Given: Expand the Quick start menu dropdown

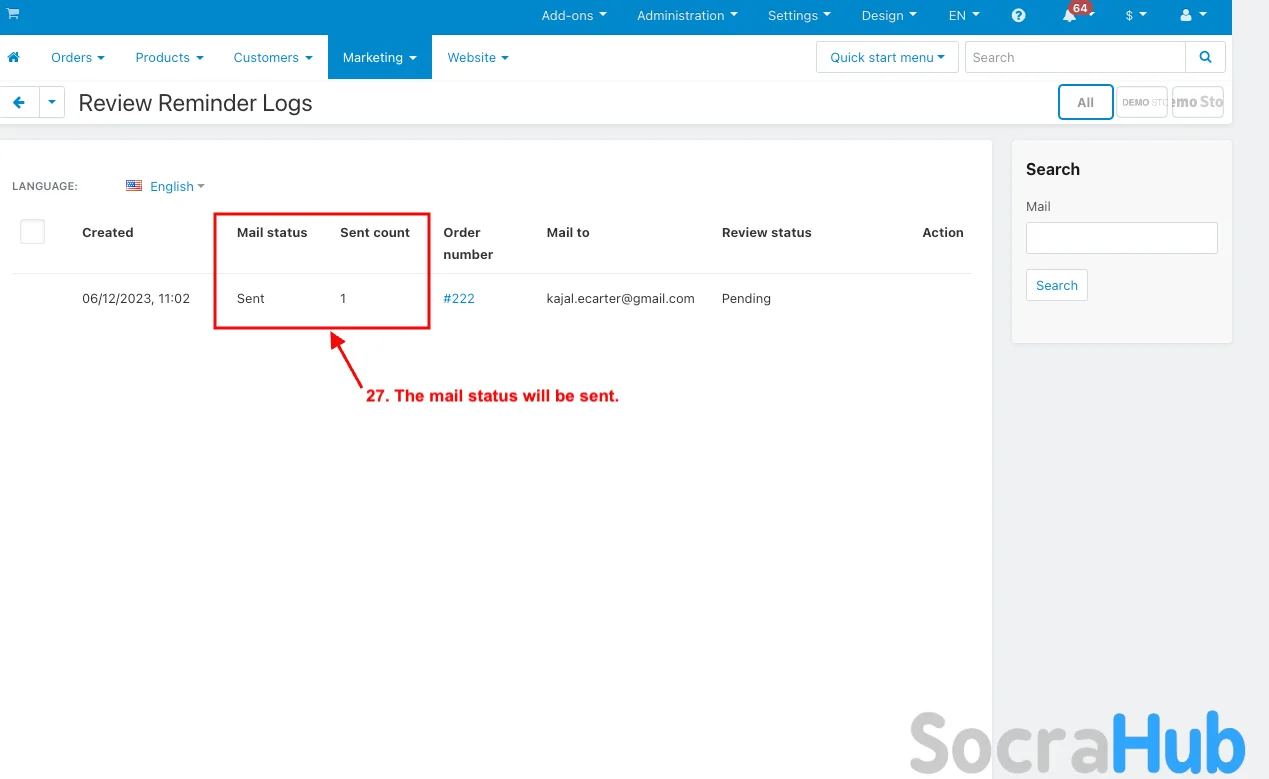Looking at the screenshot, I should pos(887,58).
